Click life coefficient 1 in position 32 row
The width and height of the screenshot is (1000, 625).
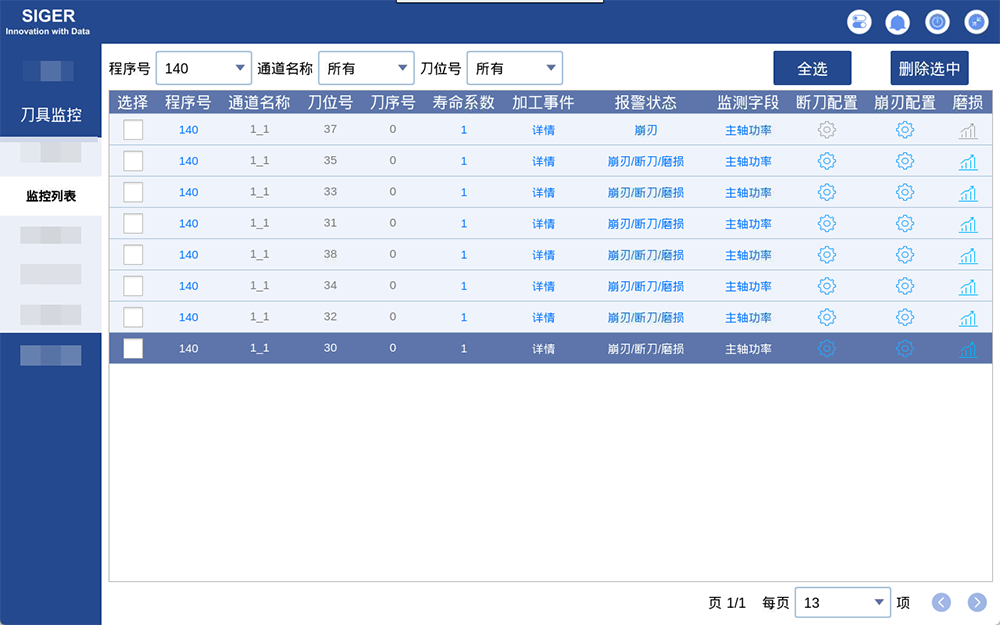pos(464,318)
